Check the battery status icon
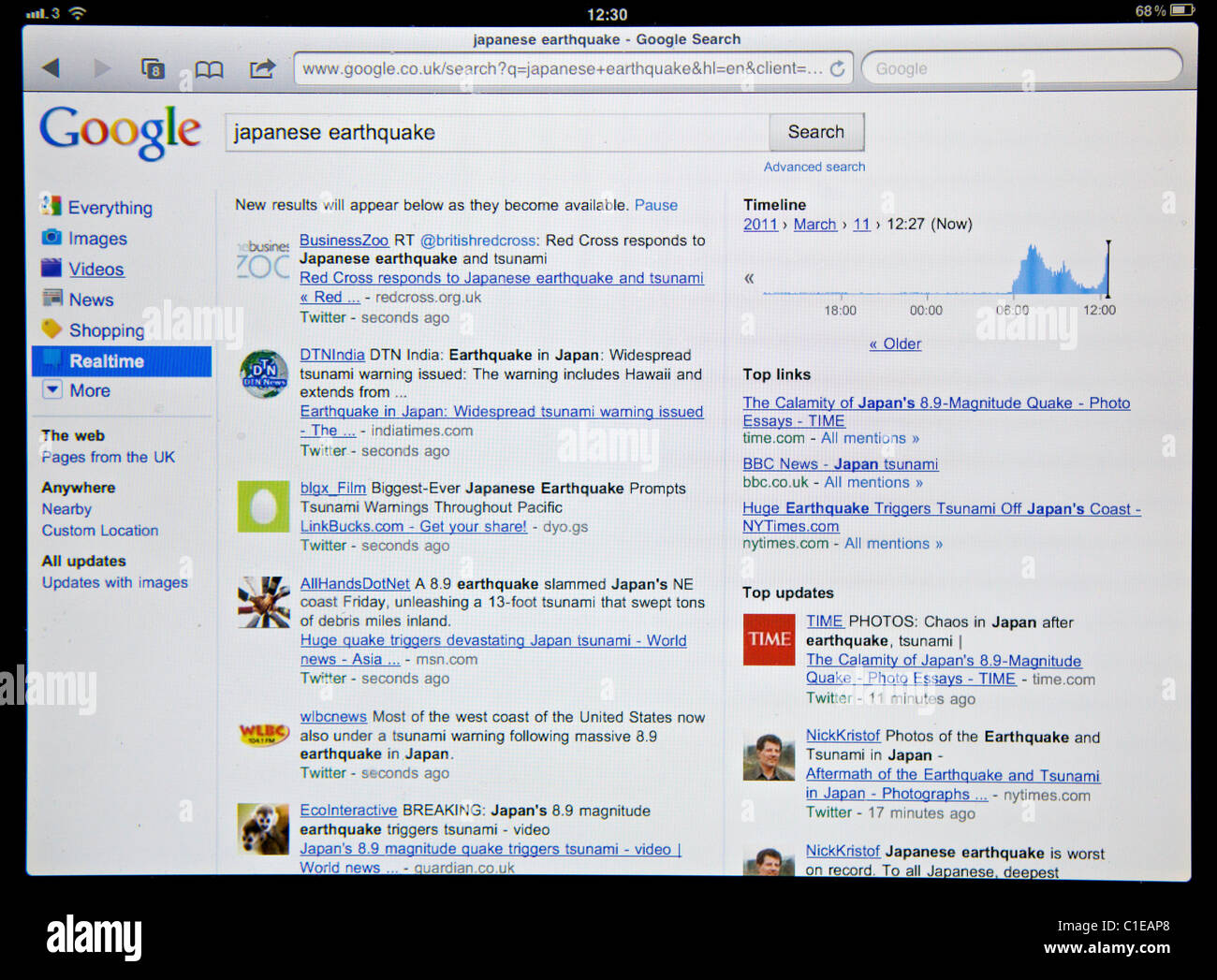The width and height of the screenshot is (1217, 980). pyautogui.click(x=1182, y=10)
